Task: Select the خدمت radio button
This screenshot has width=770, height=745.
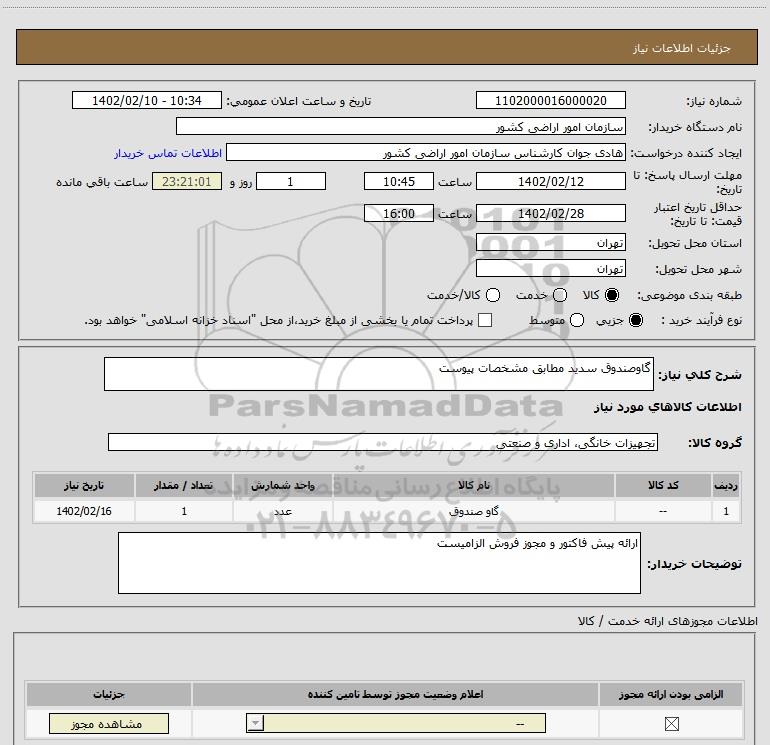Action: coord(560,295)
